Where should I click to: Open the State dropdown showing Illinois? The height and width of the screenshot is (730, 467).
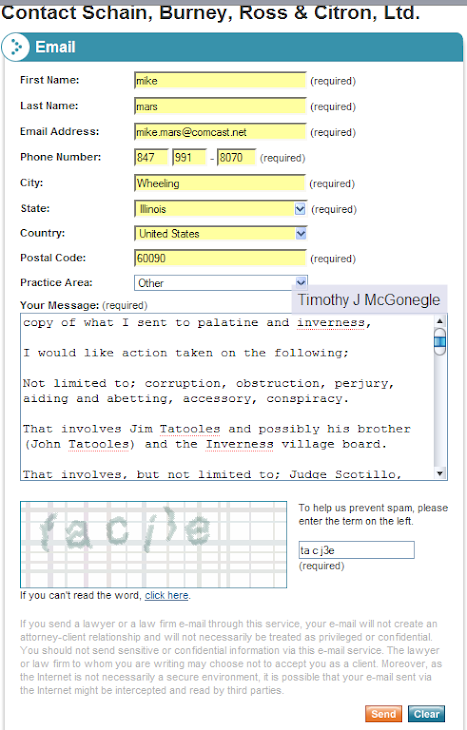220,209
